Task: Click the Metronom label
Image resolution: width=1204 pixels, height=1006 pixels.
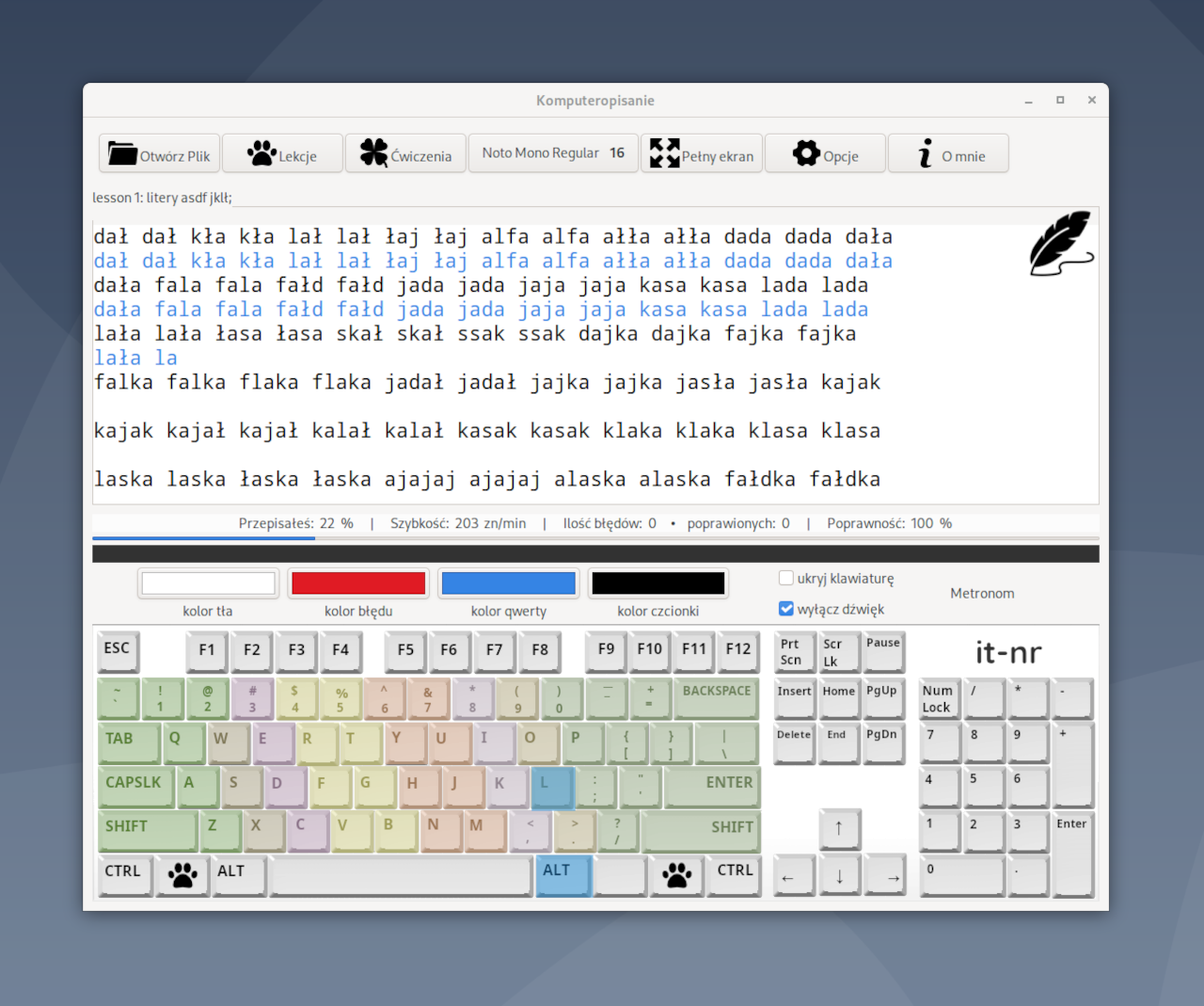Action: (x=982, y=593)
